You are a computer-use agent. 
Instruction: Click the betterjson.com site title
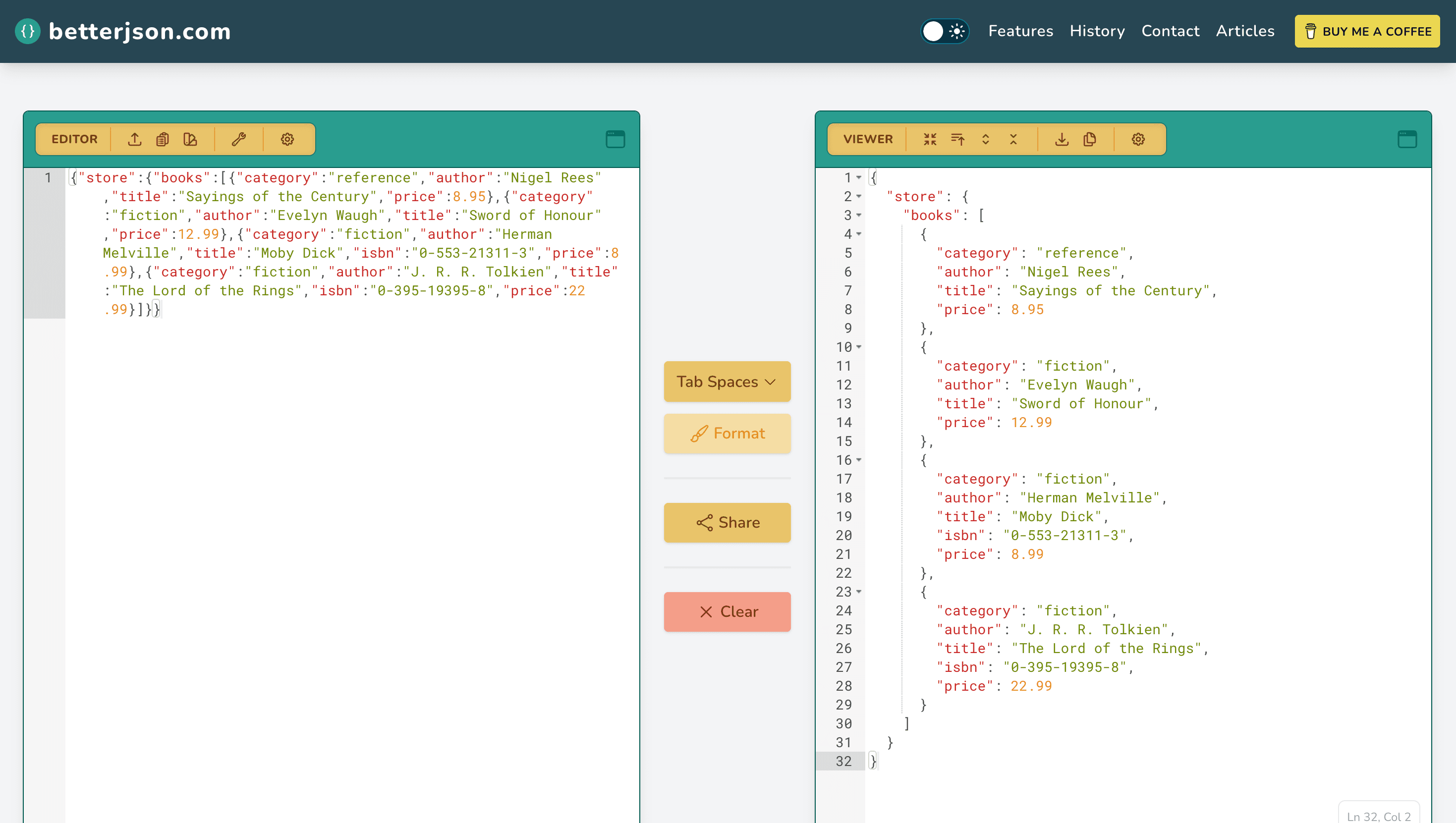140,31
